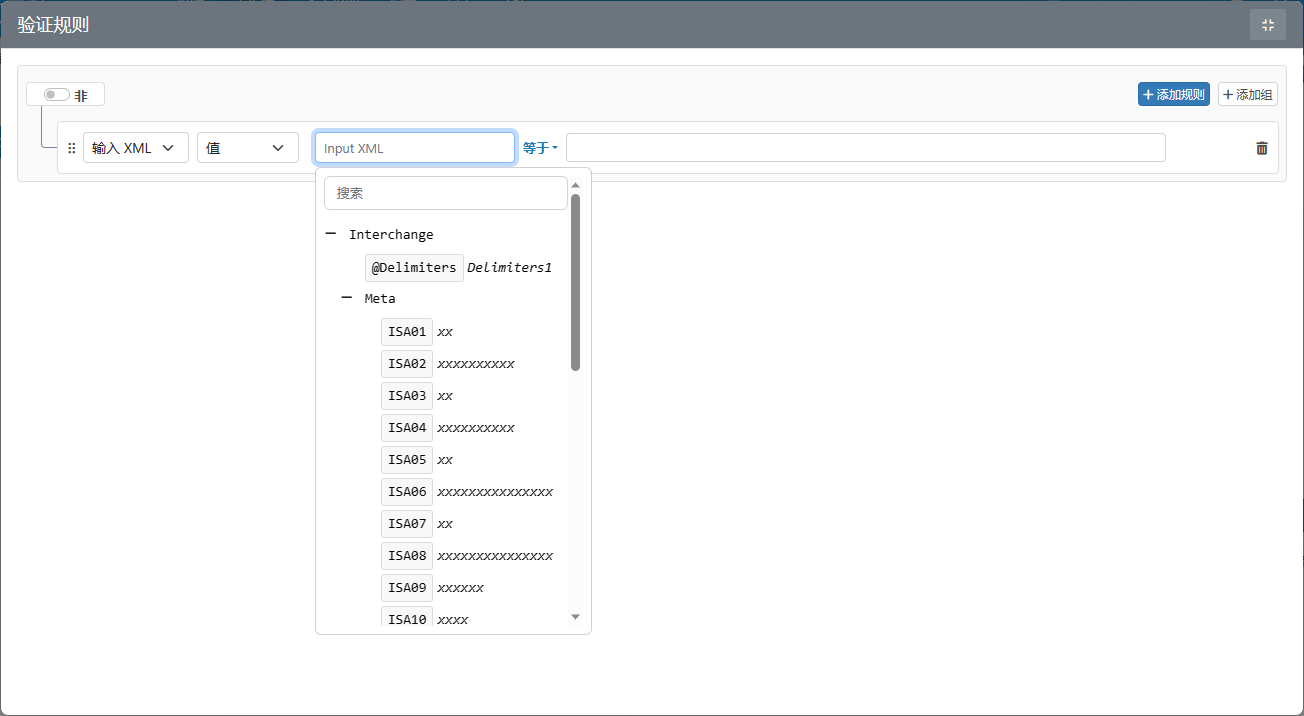1304x716 pixels.
Task: Collapse the Meta tree node
Action: [x=347, y=298]
